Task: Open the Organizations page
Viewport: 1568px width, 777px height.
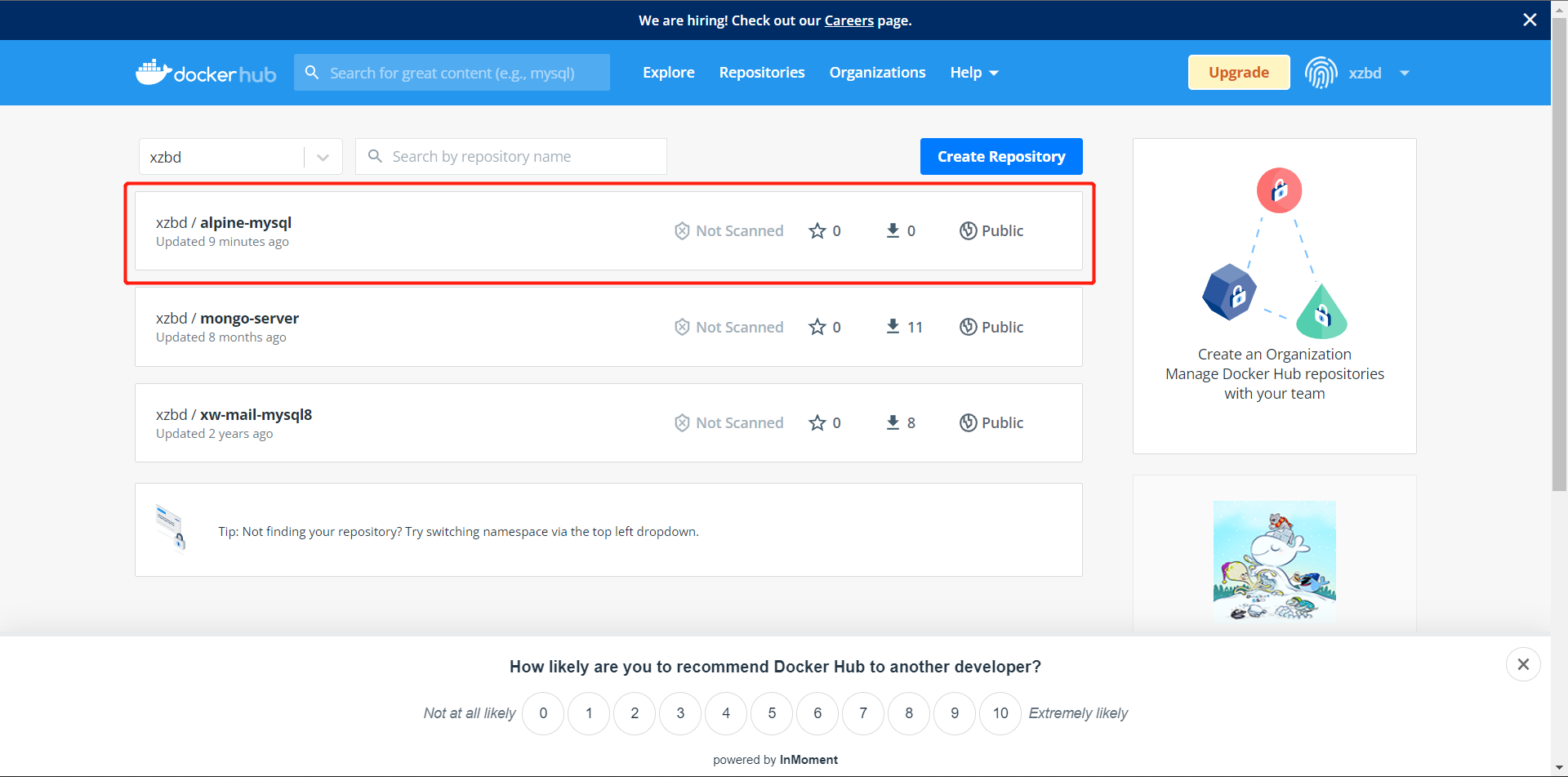Action: click(877, 72)
